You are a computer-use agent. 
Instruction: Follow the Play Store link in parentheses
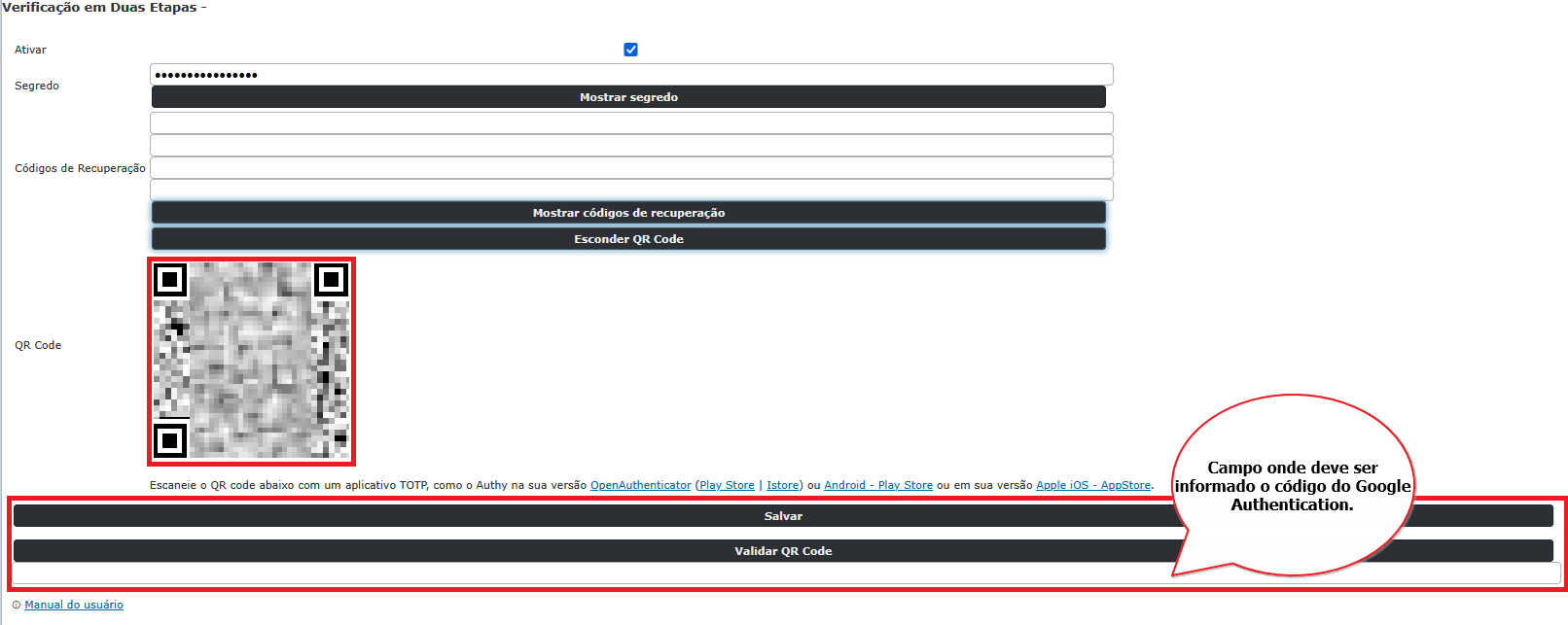(x=727, y=485)
